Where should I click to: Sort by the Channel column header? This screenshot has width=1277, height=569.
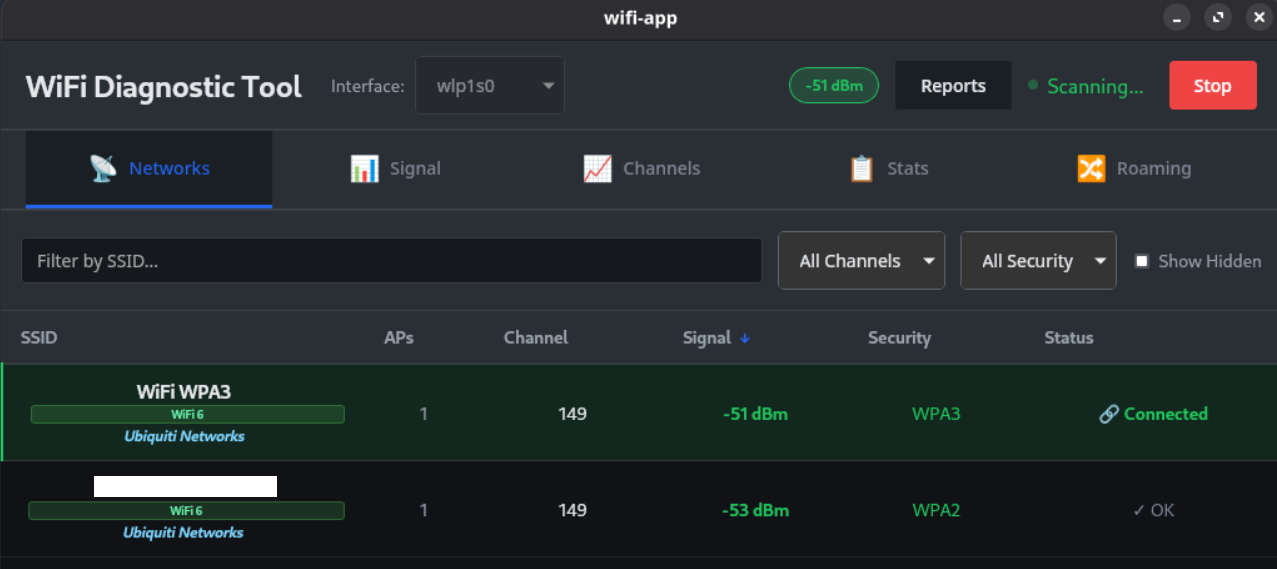[x=536, y=338]
